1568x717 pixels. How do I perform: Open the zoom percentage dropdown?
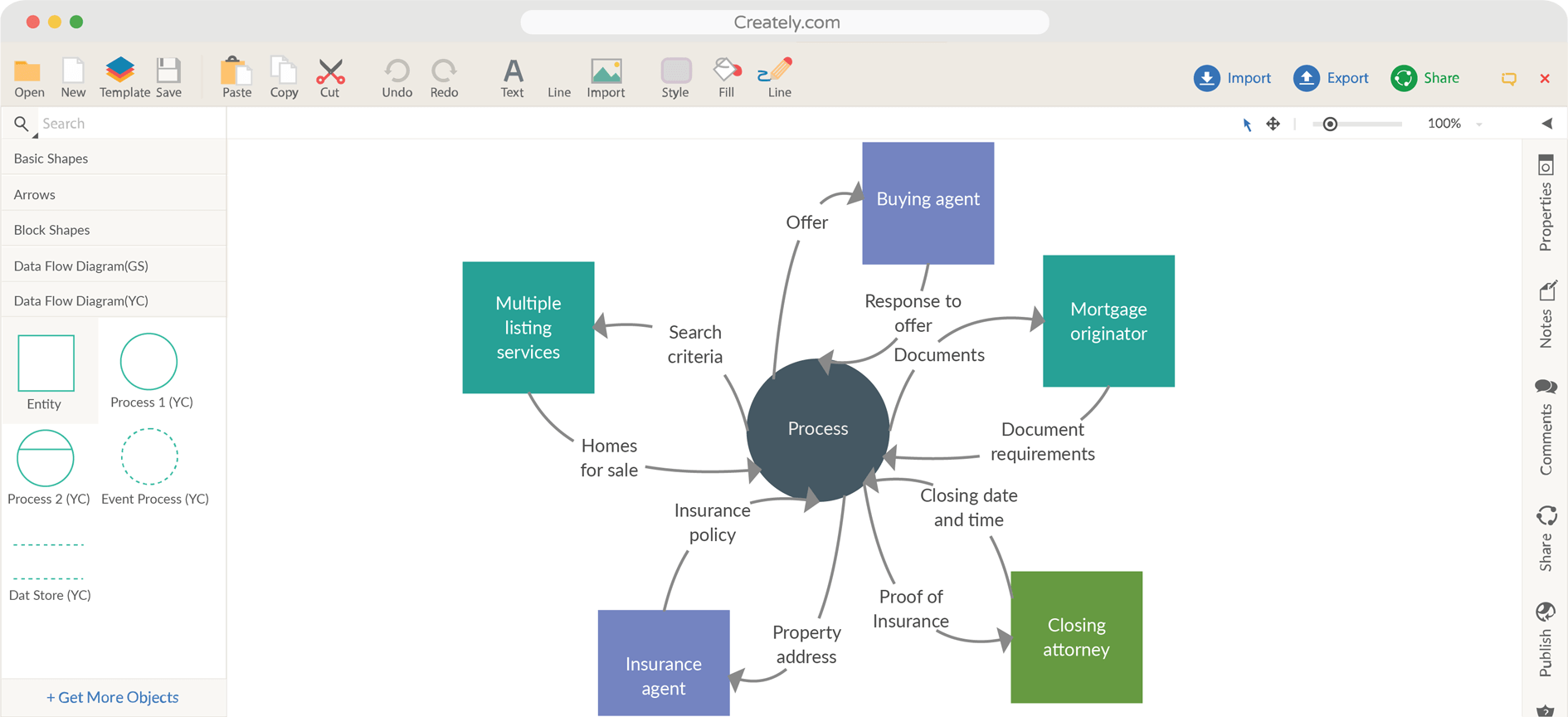point(1478,124)
